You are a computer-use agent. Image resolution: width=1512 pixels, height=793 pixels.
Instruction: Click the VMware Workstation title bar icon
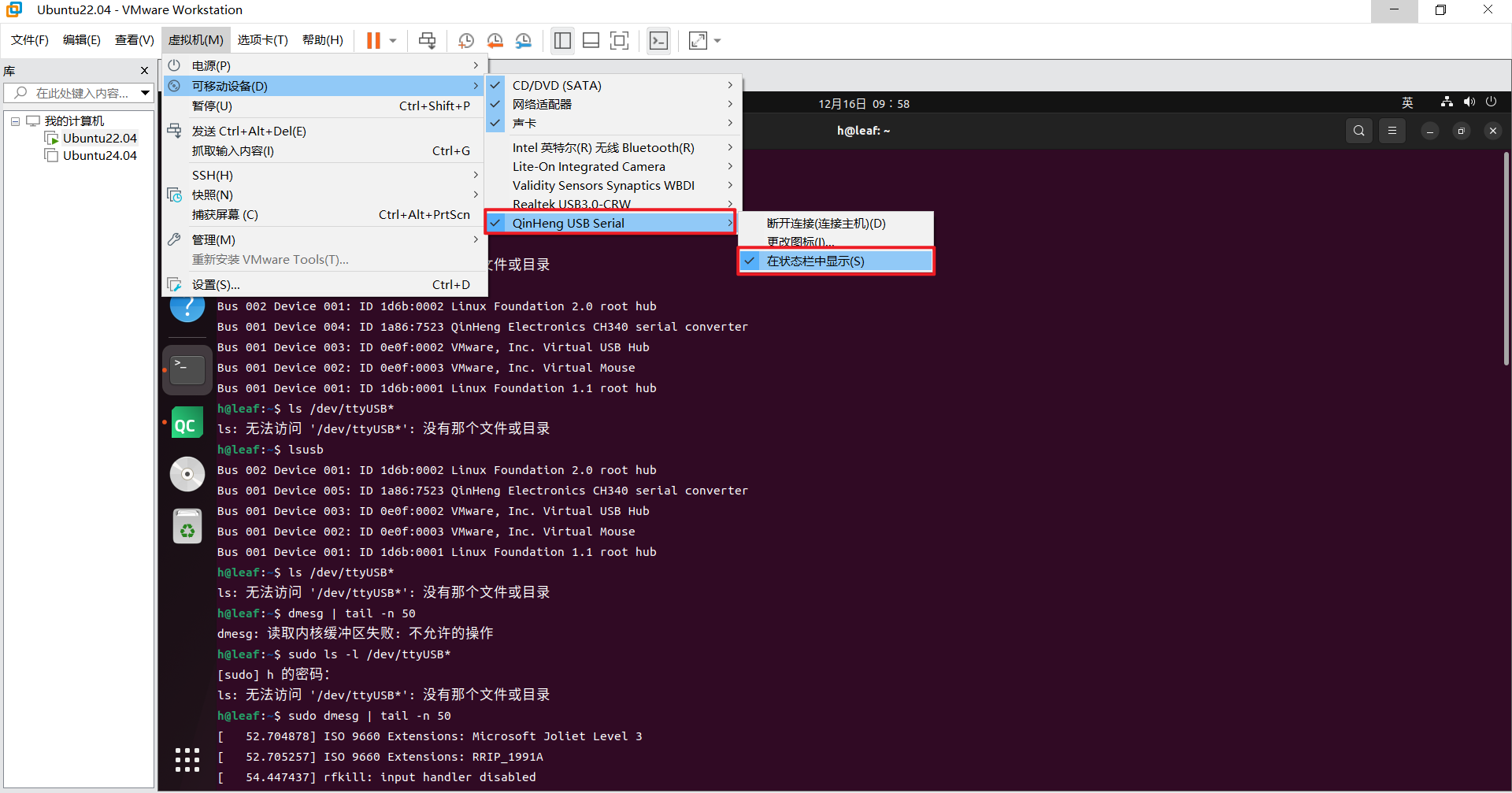[14, 10]
